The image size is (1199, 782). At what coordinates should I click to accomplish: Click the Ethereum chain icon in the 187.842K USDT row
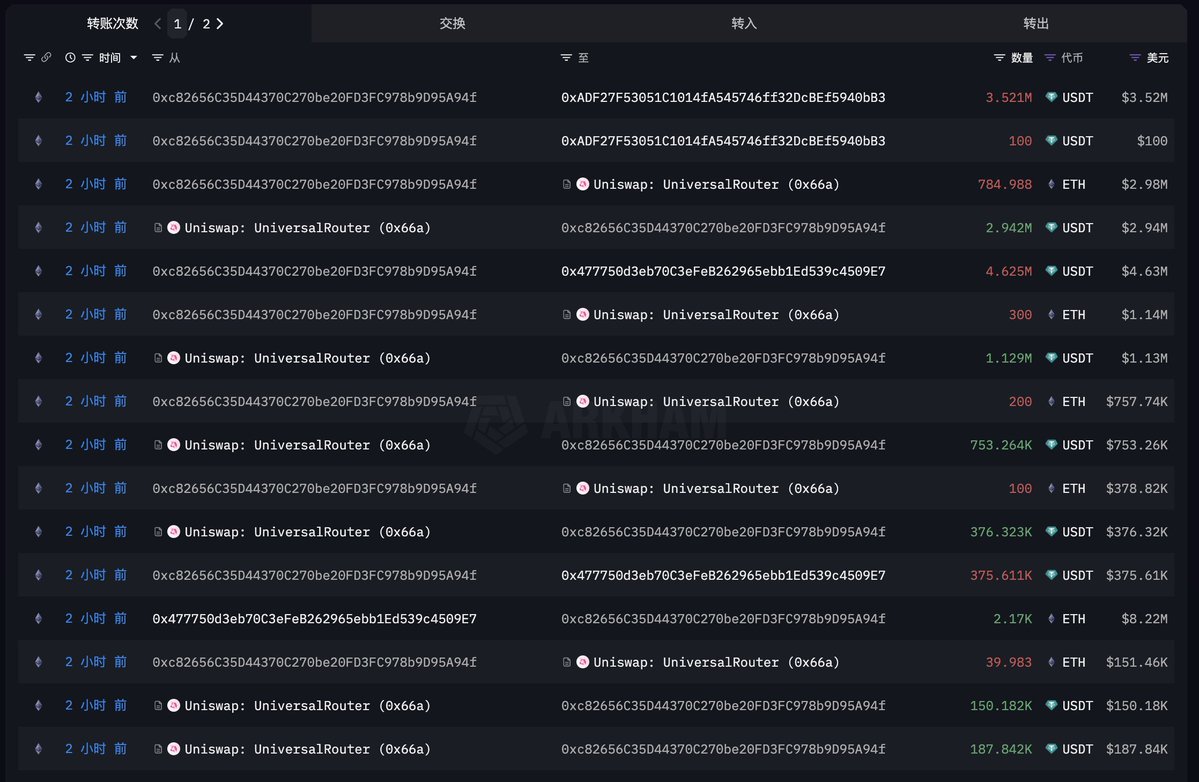point(38,749)
